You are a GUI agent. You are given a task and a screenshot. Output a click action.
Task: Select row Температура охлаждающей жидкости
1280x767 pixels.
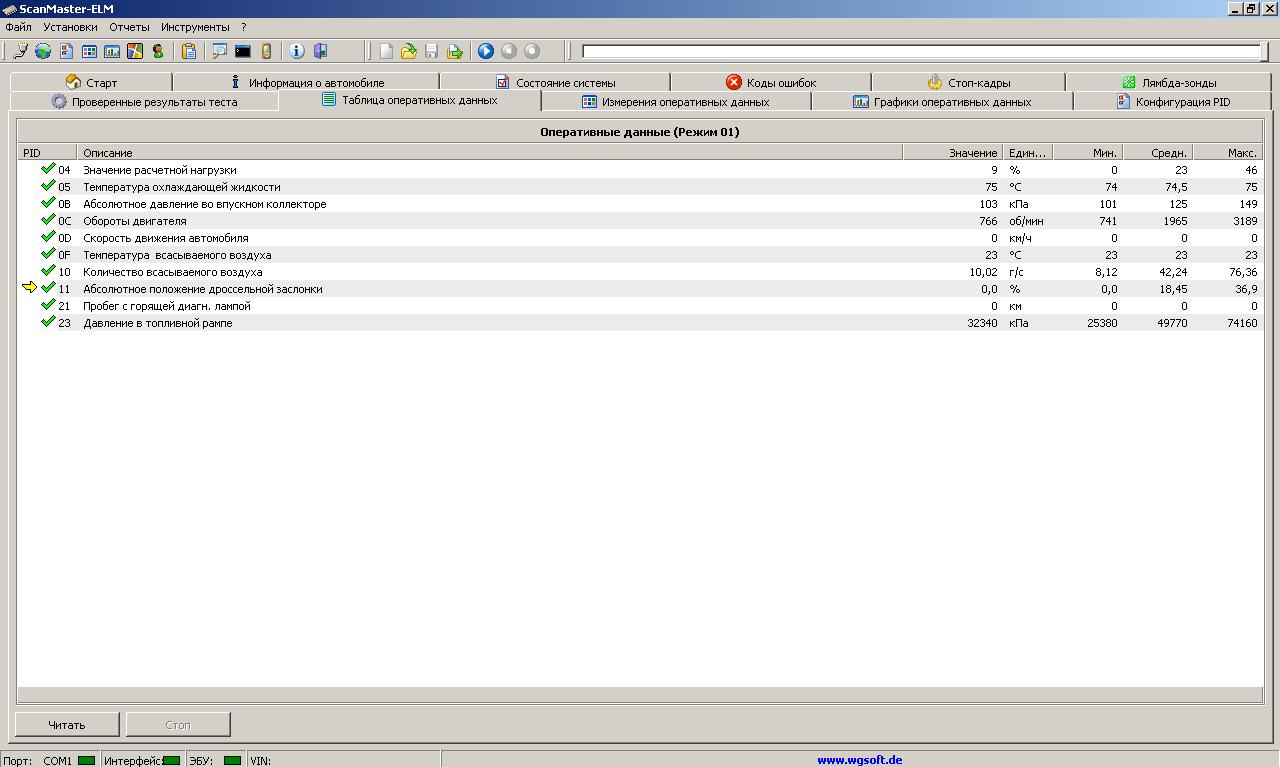(x=640, y=187)
